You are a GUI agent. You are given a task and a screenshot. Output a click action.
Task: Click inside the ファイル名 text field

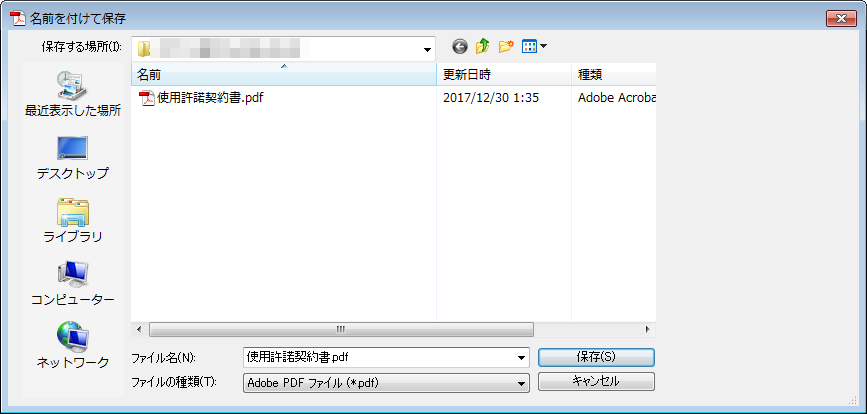[379, 358]
